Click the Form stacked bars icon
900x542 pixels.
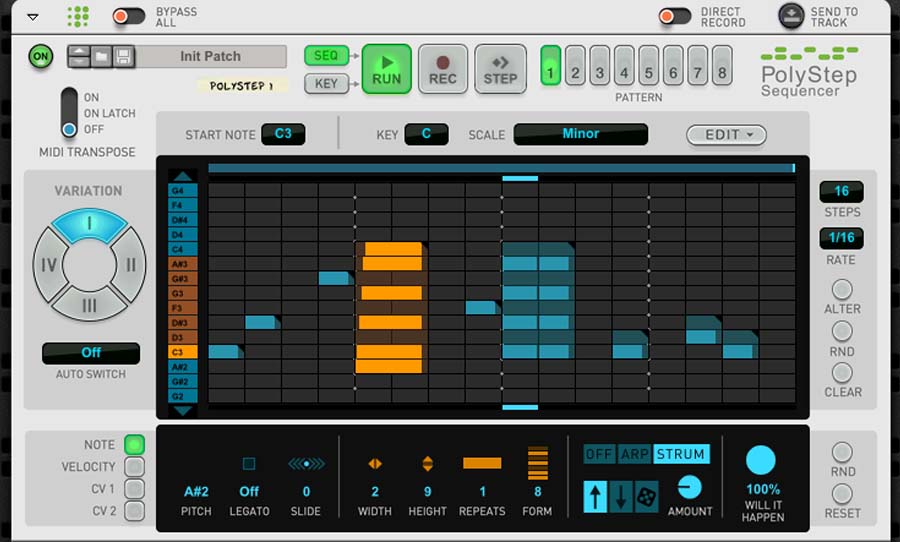[x=537, y=463]
